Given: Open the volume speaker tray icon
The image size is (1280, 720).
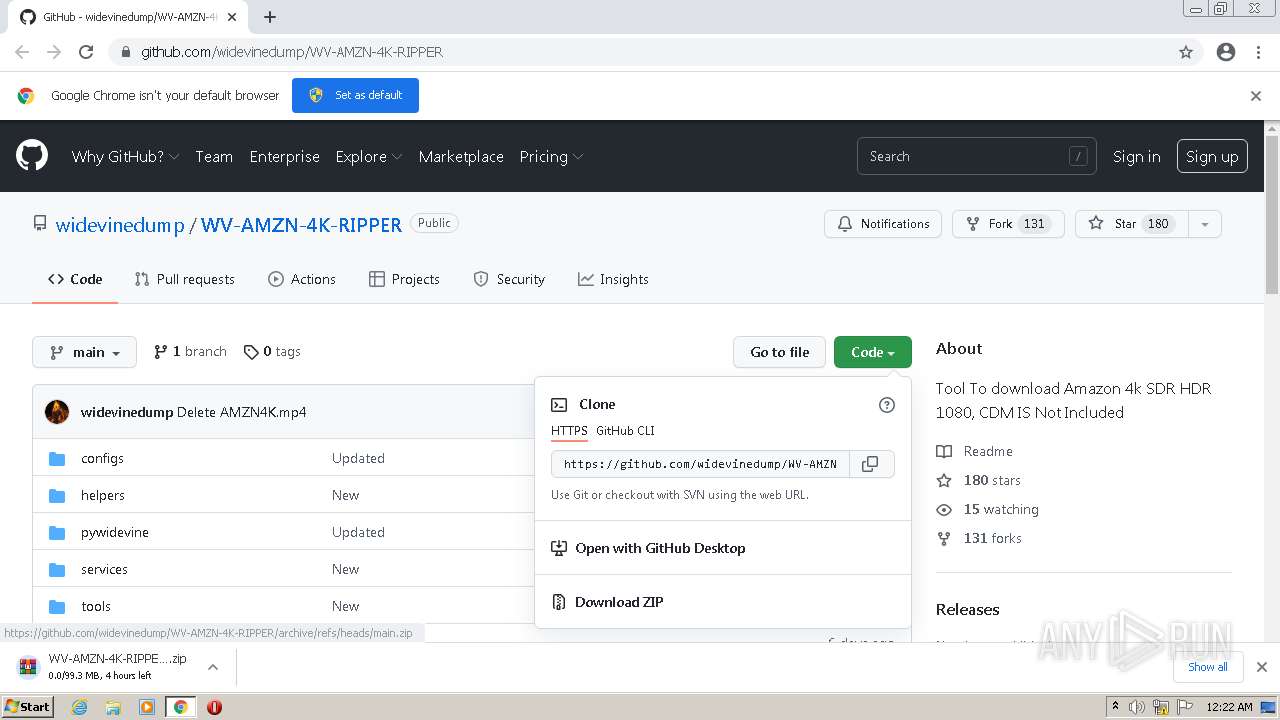Looking at the screenshot, I should pyautogui.click(x=1137, y=707).
